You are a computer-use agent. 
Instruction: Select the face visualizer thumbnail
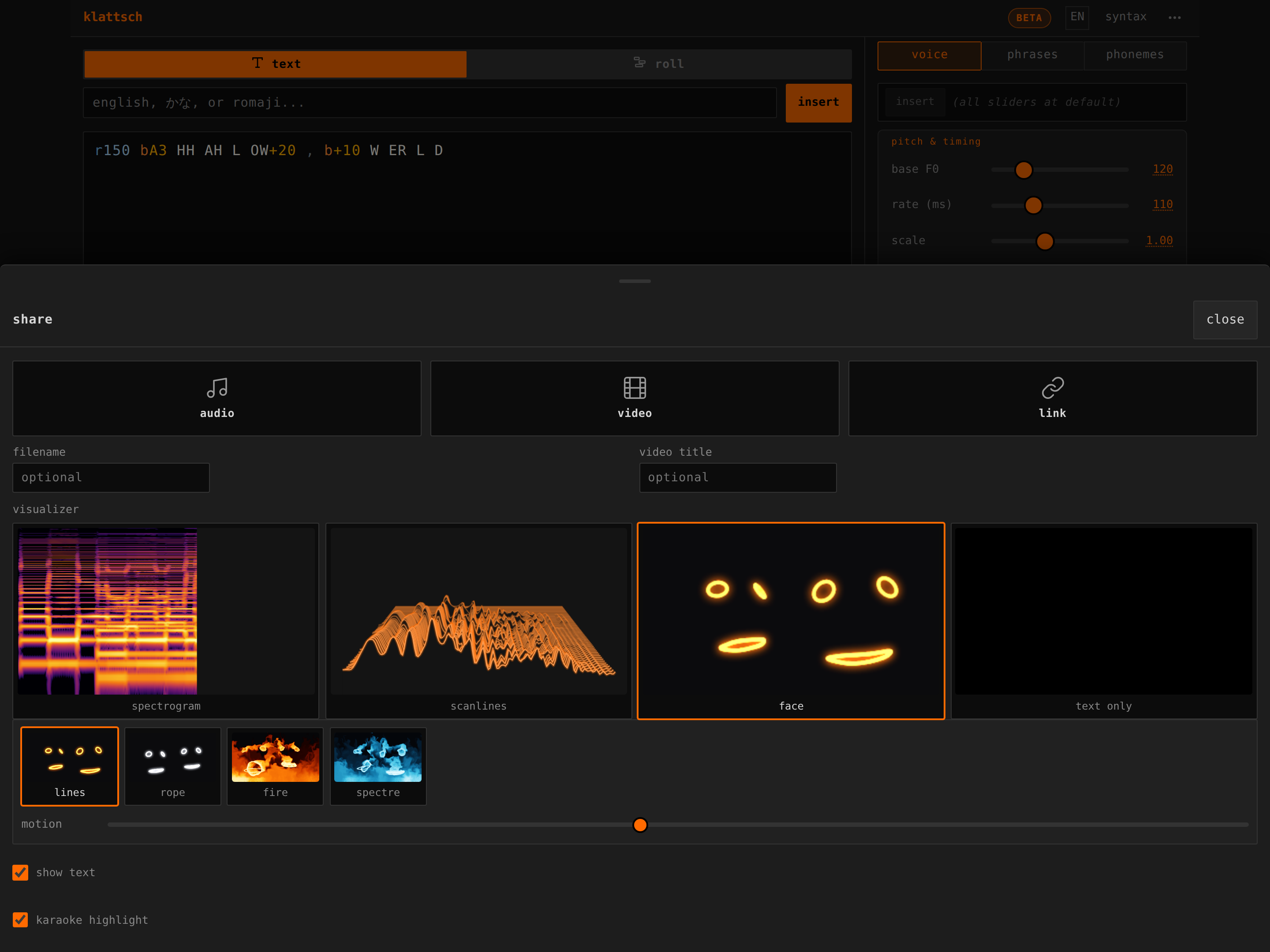tap(791, 620)
